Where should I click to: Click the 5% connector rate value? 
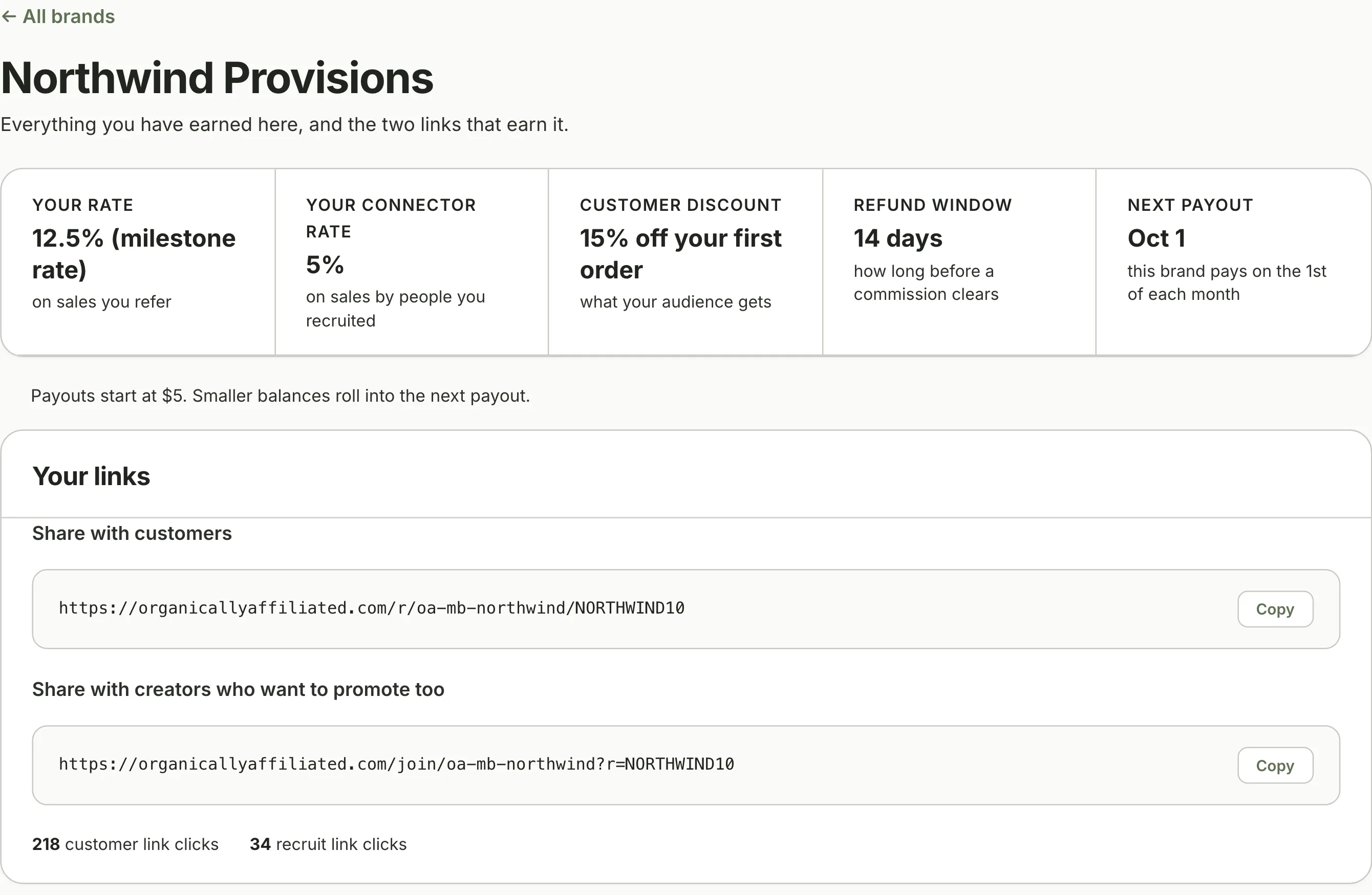click(325, 265)
